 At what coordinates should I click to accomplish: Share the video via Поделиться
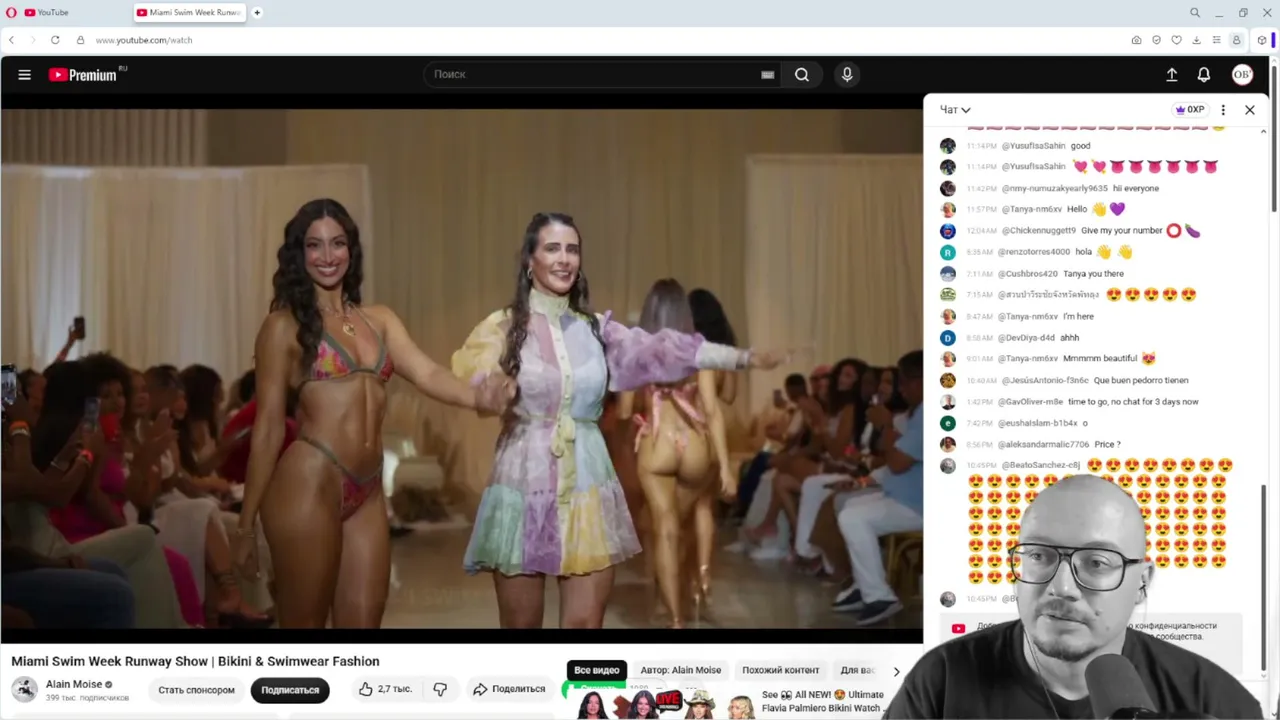[x=509, y=689]
